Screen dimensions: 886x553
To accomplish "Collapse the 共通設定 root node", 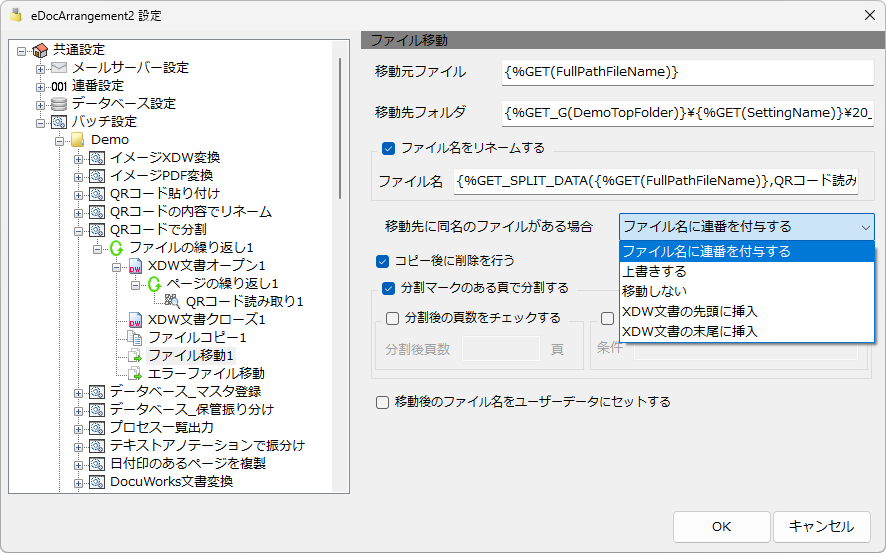I will point(21,51).
